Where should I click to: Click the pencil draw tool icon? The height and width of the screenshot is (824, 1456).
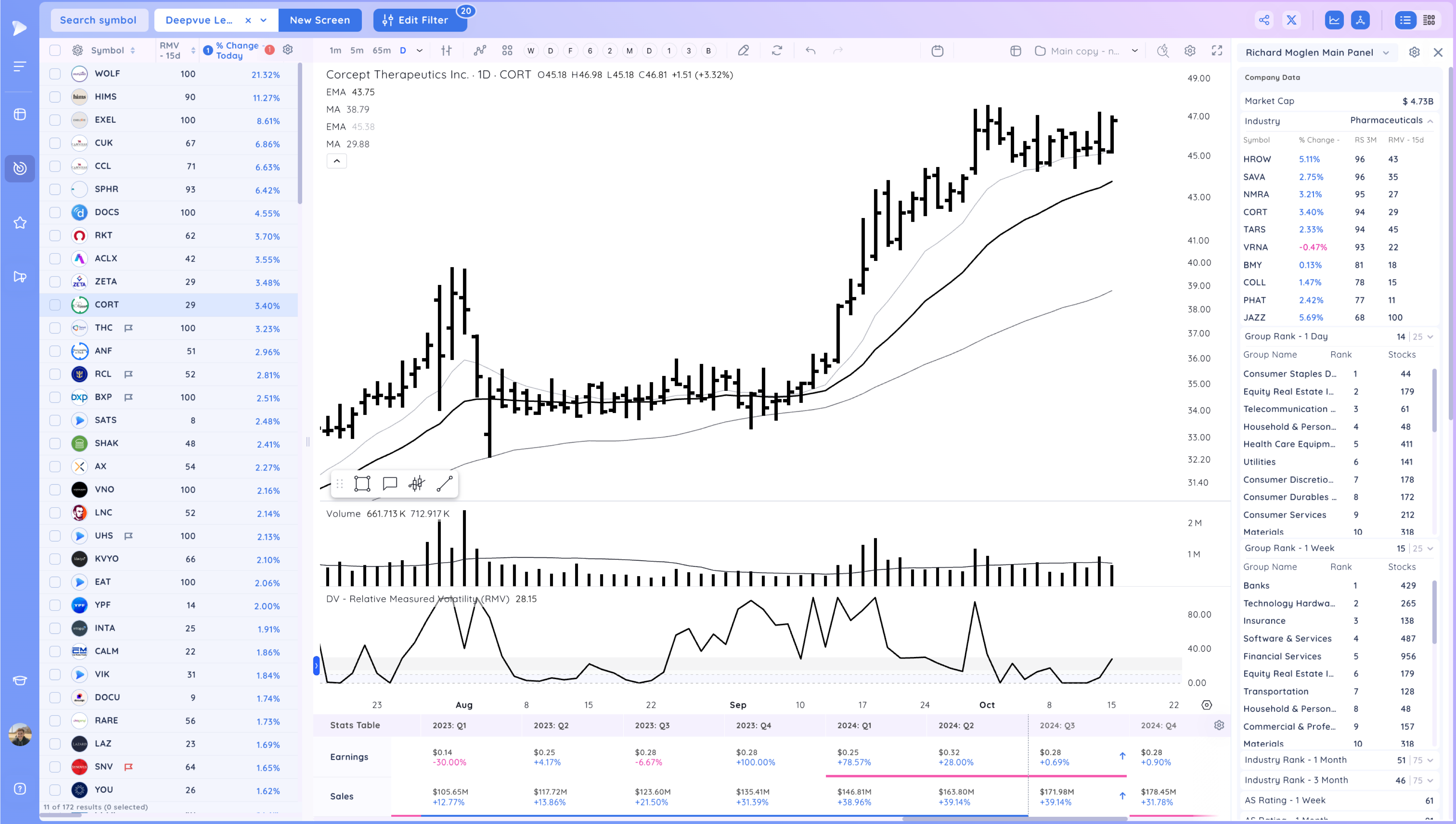[743, 51]
